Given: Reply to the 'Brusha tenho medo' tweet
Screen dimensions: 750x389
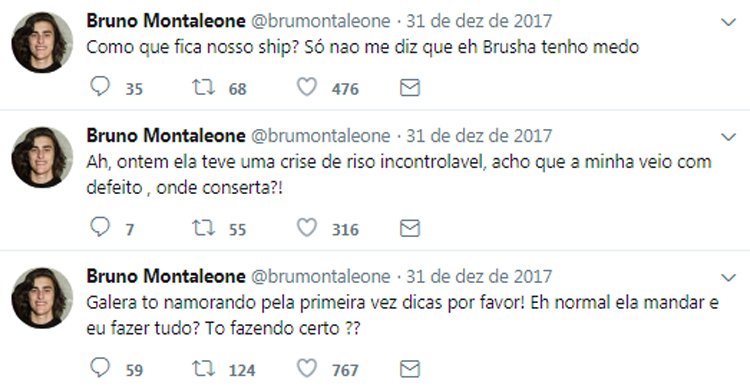Looking at the screenshot, I should [x=100, y=87].
